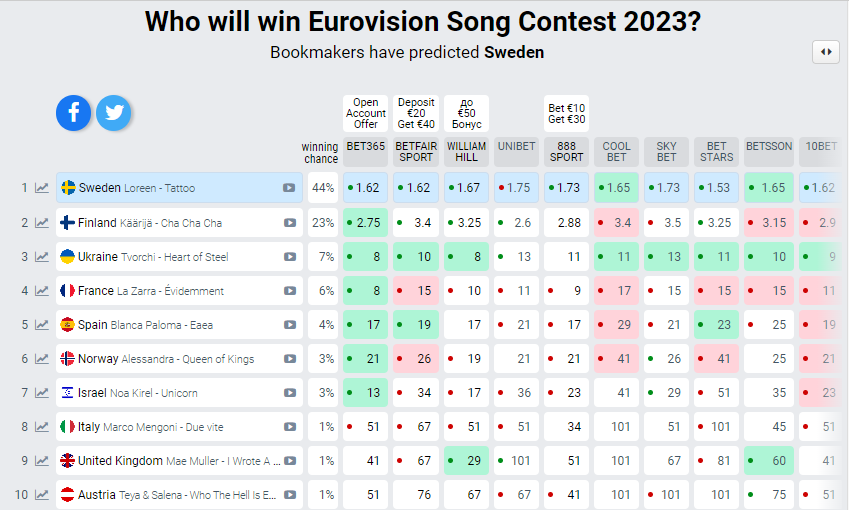Open Austria Teya & Salena entry

tap(179, 494)
